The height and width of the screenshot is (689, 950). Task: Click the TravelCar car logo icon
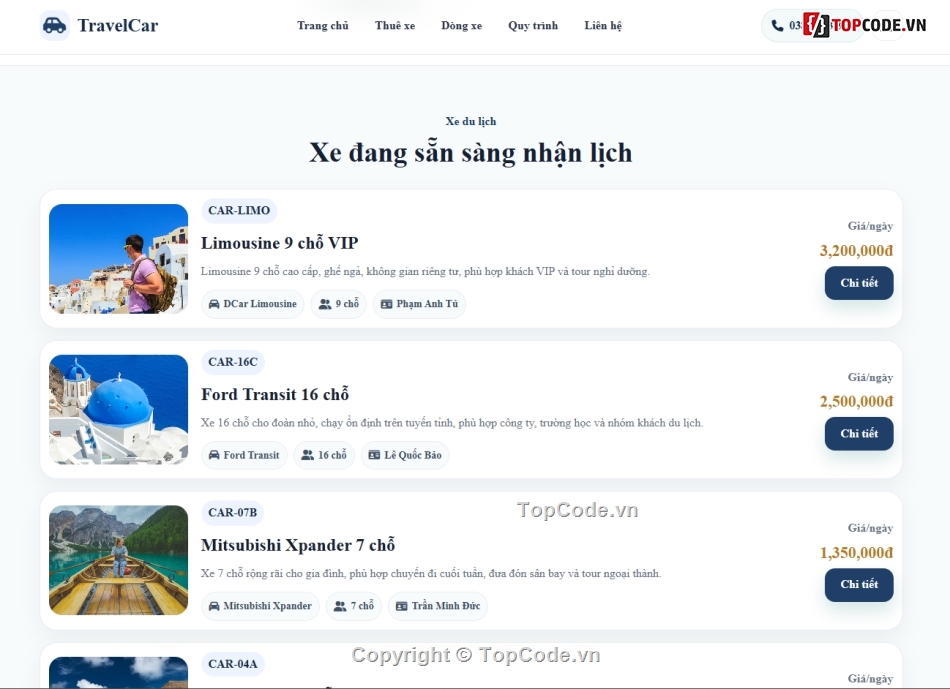point(55,25)
